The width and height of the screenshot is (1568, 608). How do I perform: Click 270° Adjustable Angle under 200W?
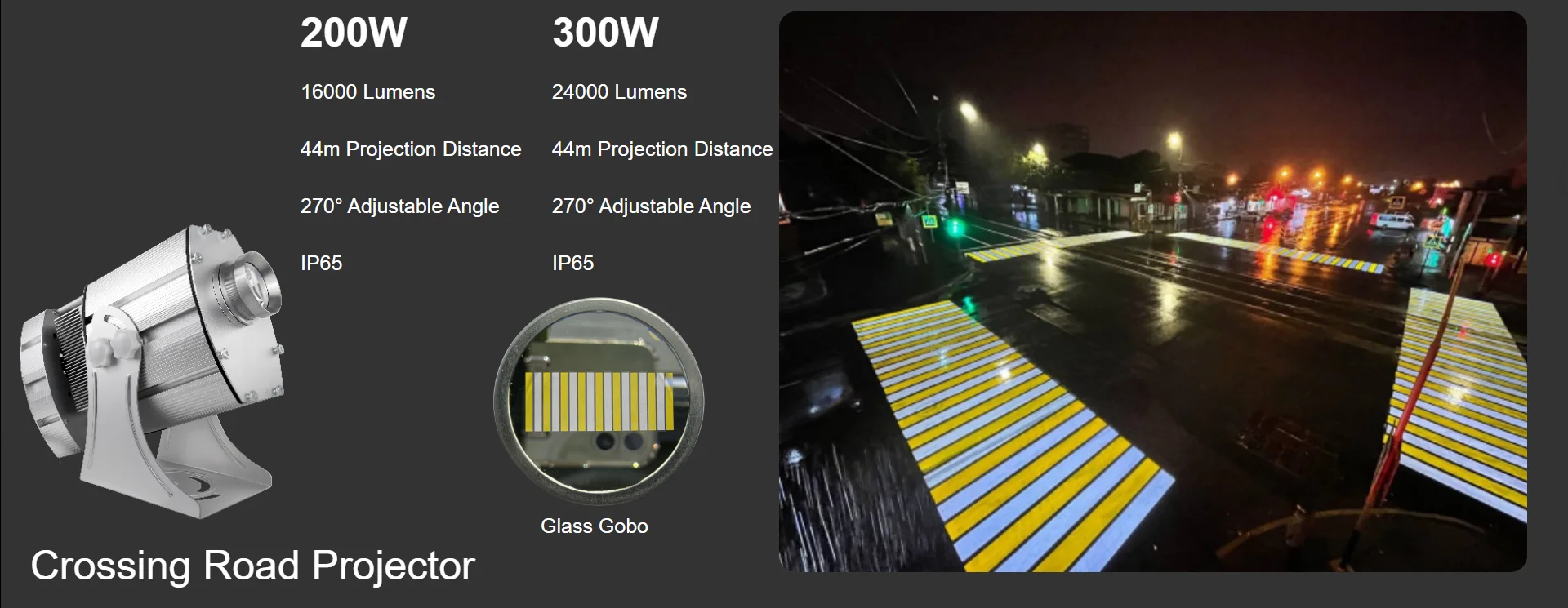399,206
